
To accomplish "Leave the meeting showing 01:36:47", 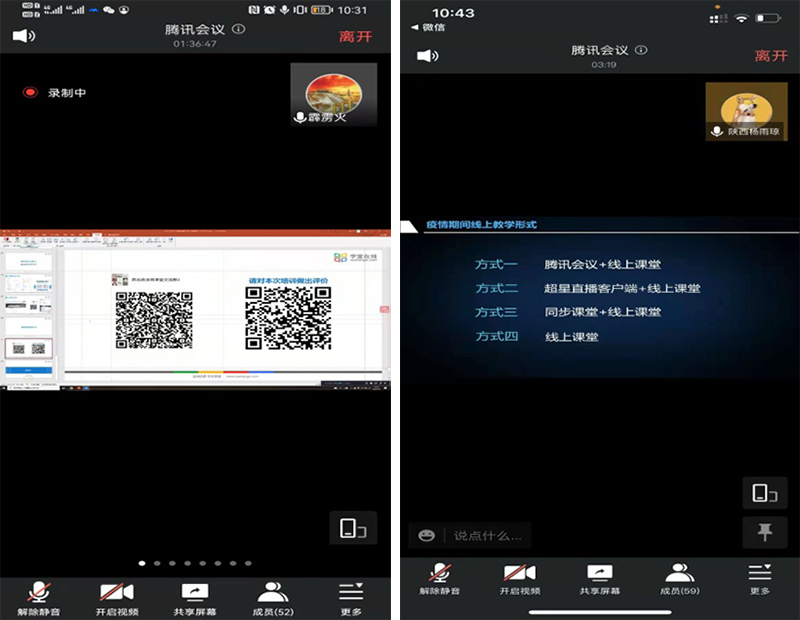I will click(357, 36).
